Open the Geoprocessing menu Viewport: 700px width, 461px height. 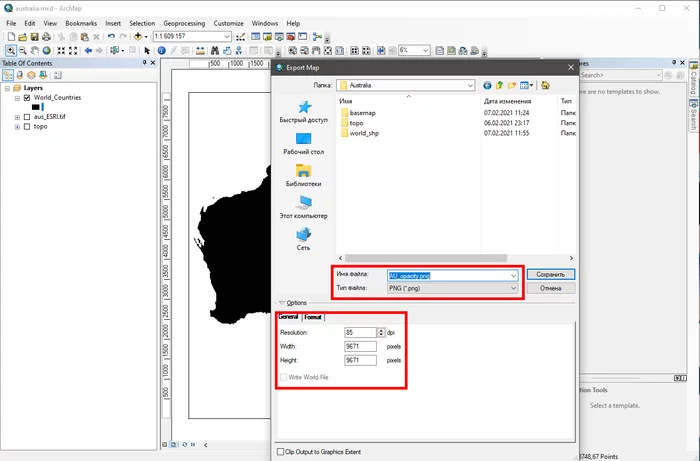184,23
